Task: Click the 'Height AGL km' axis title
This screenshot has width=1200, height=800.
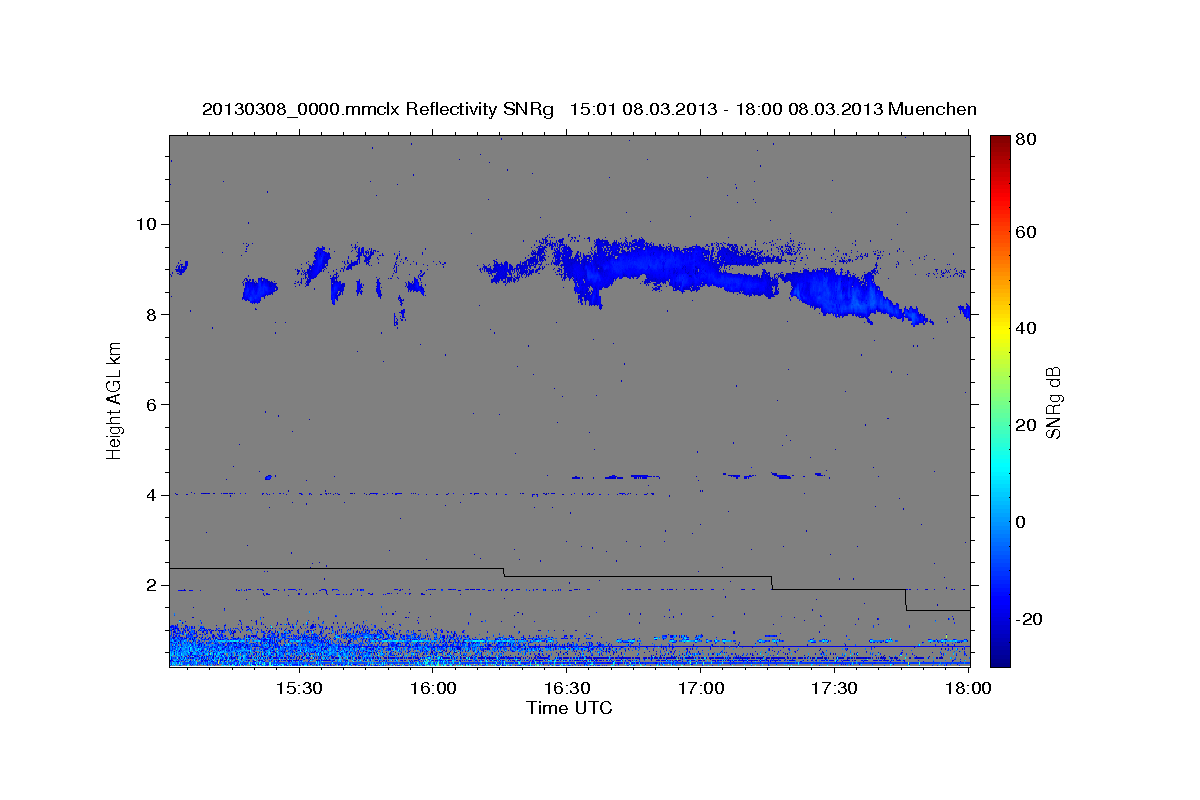Action: (114, 401)
